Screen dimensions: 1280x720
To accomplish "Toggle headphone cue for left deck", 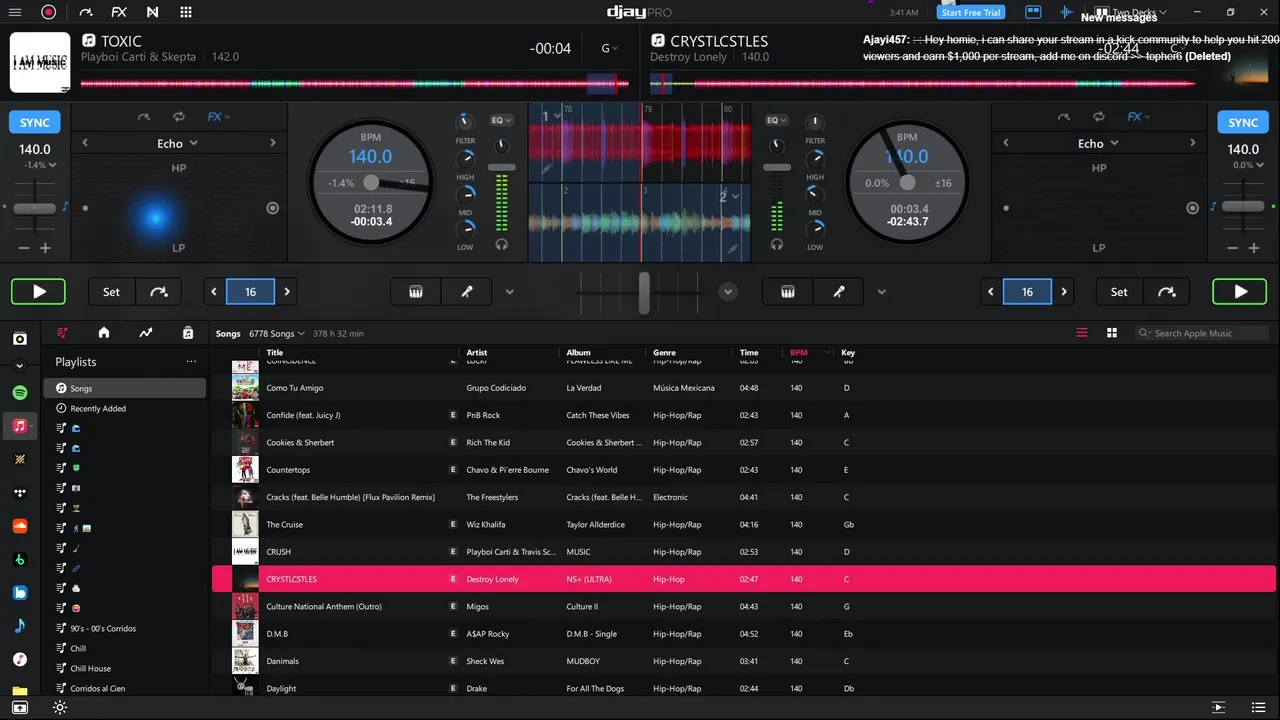I will coord(501,244).
